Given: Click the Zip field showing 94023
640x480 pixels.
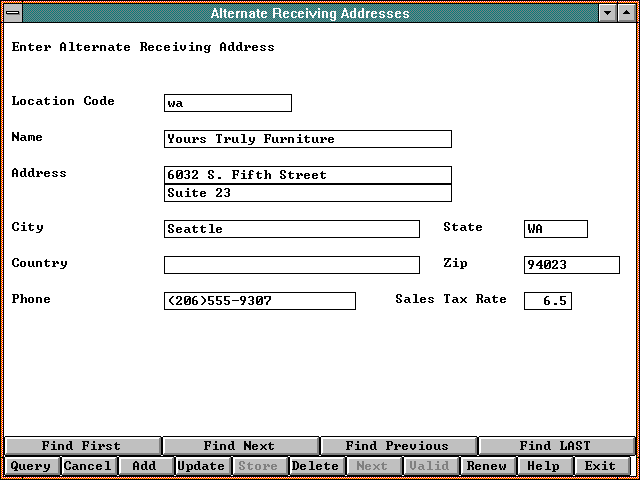Looking at the screenshot, I should pos(571,265).
